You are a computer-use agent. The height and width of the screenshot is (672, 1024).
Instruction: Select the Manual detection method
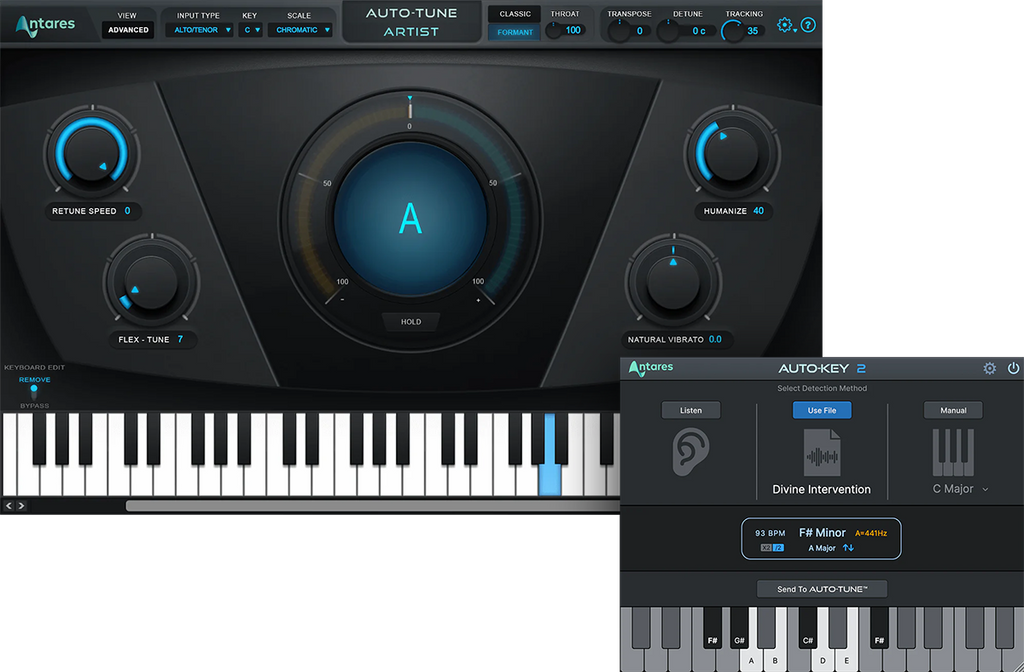[953, 410]
